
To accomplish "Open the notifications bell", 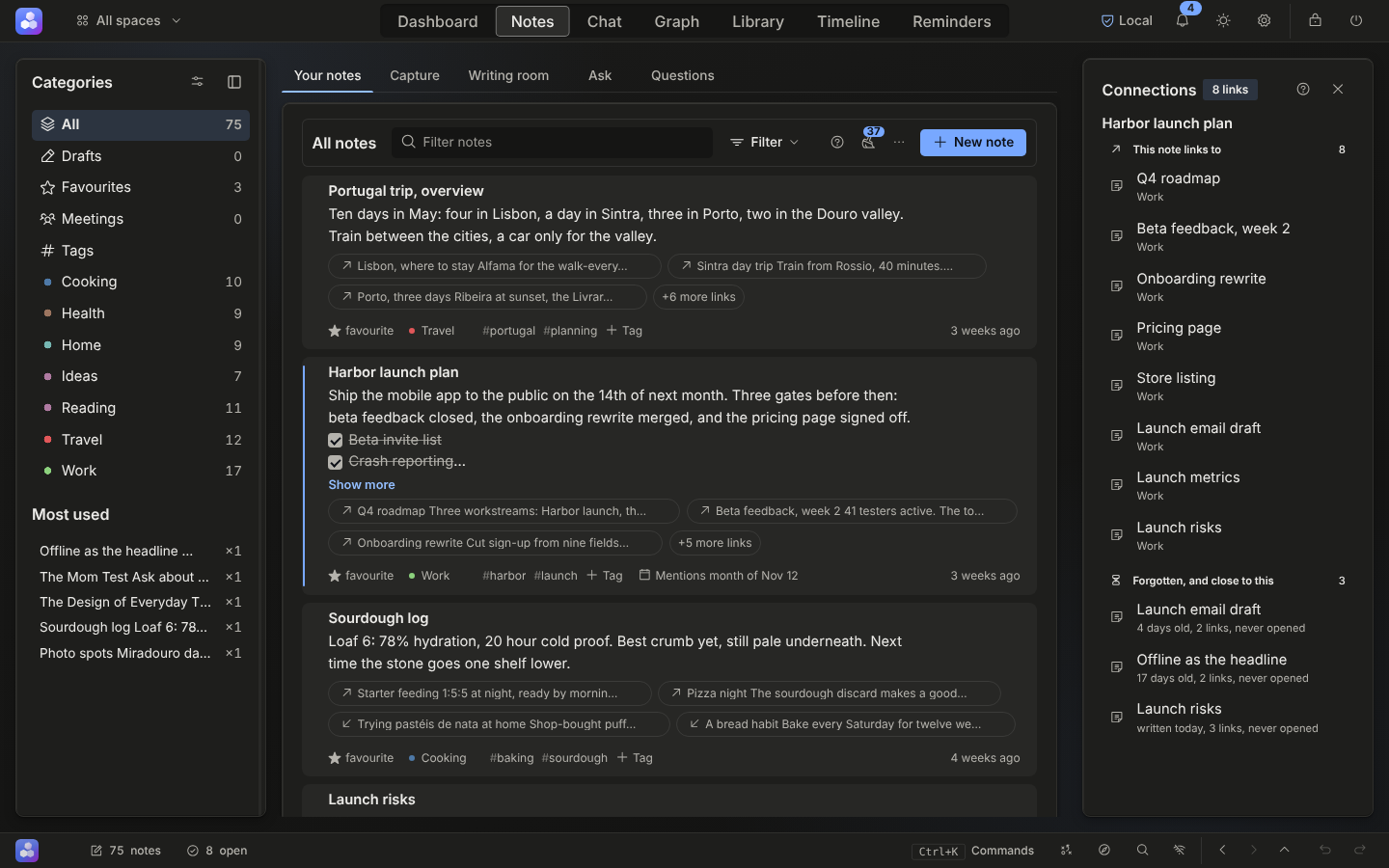I will click(1182, 20).
